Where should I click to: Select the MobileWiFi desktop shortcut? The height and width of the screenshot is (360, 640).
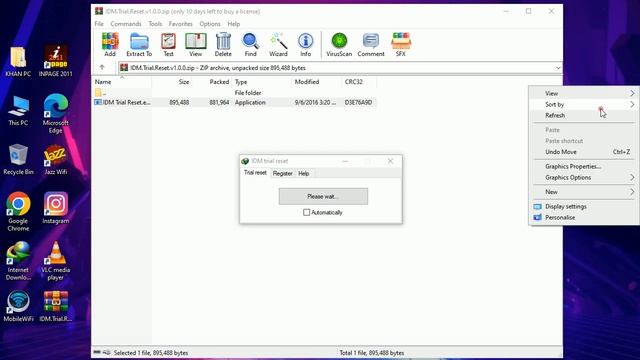point(18,306)
